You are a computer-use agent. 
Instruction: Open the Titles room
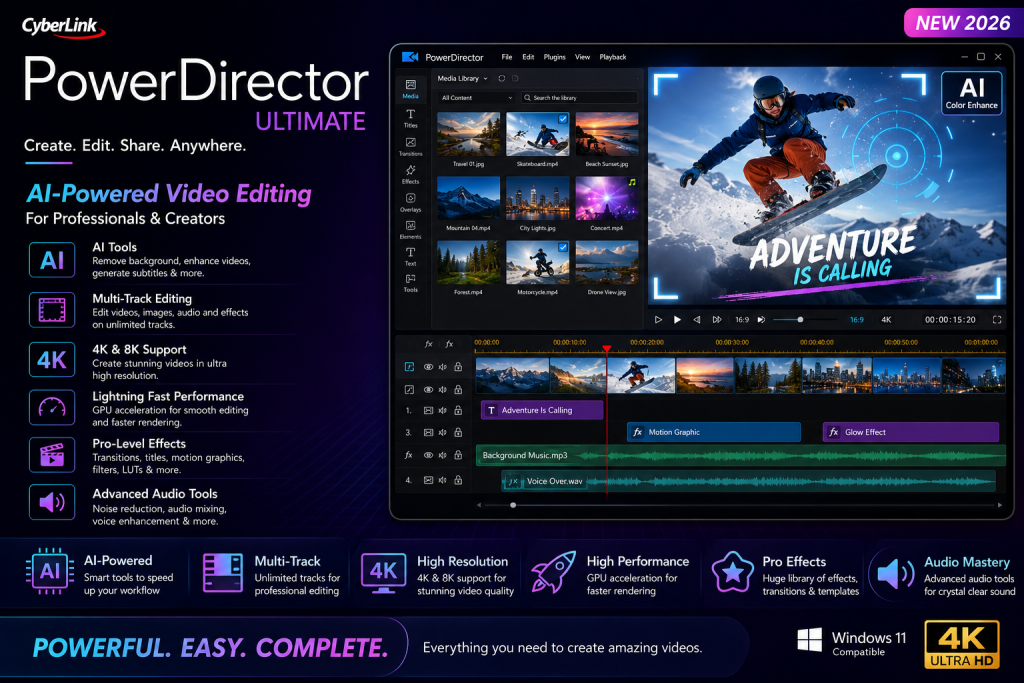[410, 118]
